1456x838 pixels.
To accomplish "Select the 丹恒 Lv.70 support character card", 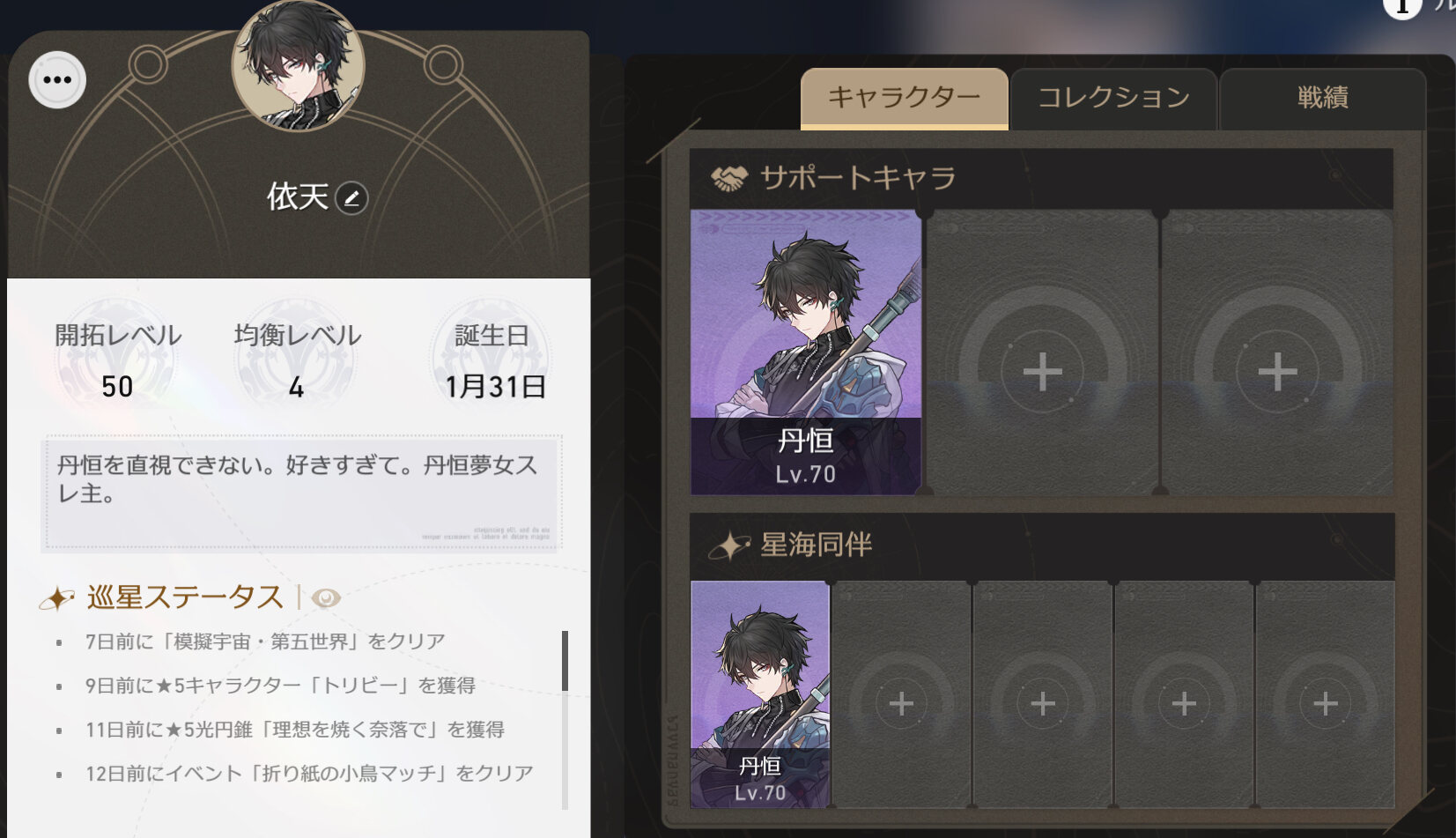I will tap(806, 352).
